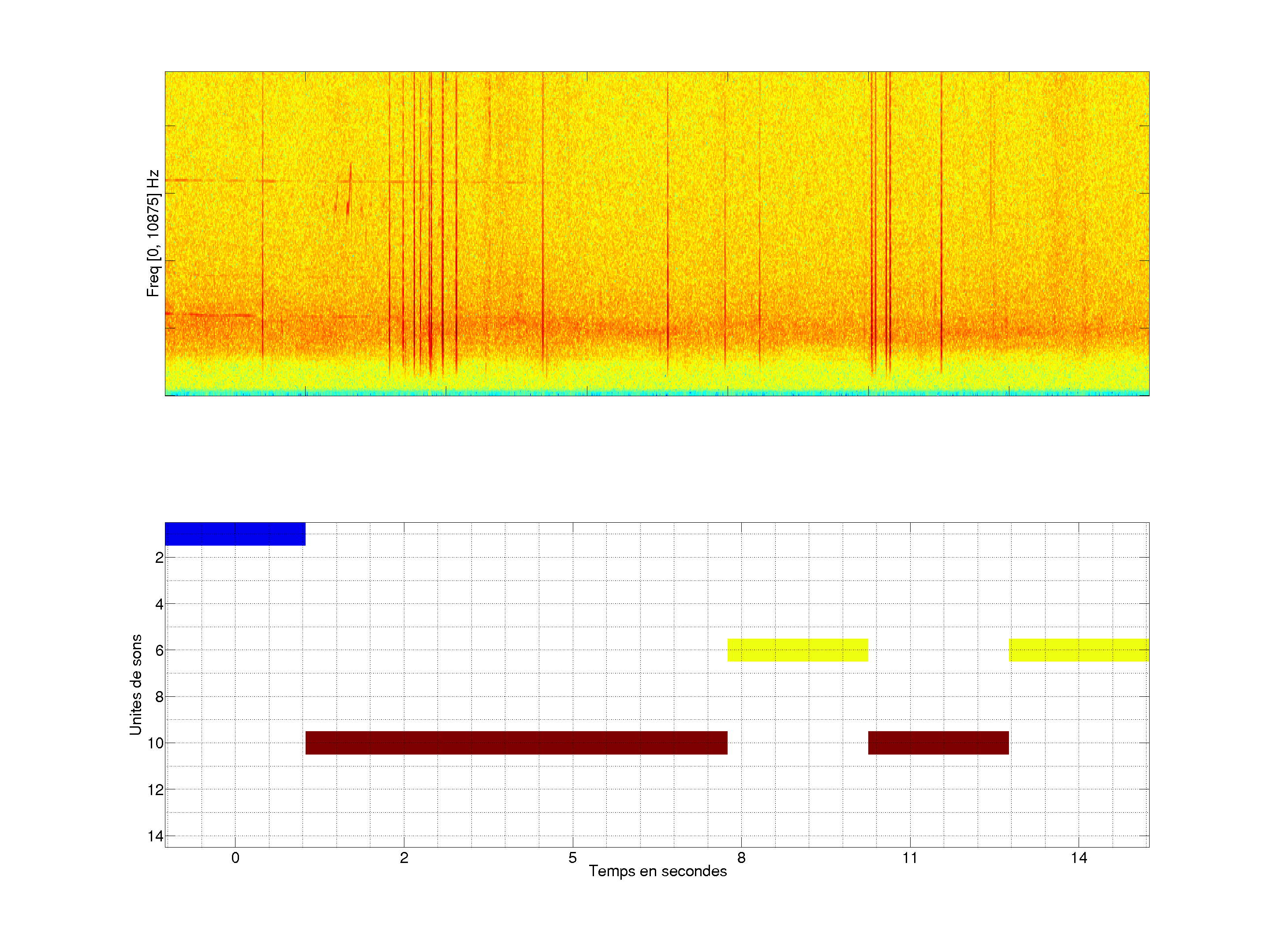Click the y-axis tick label 10

(x=155, y=744)
